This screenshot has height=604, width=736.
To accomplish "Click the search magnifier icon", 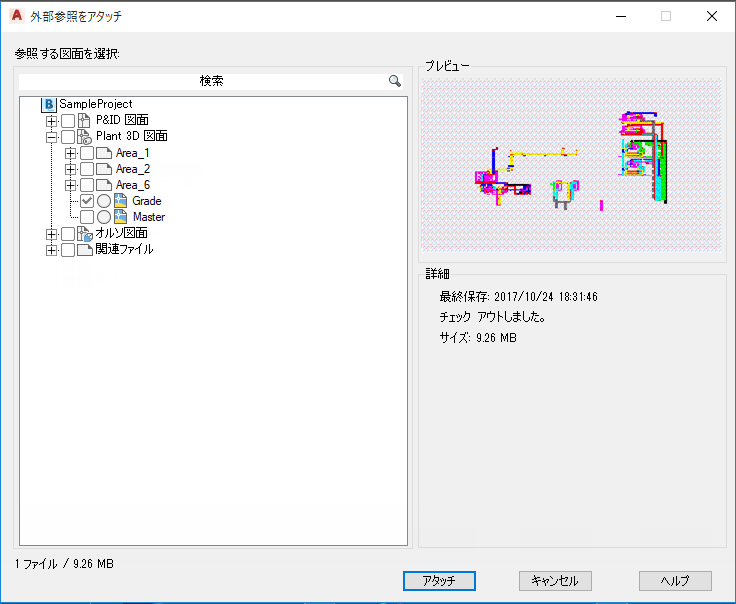I will 395,81.
